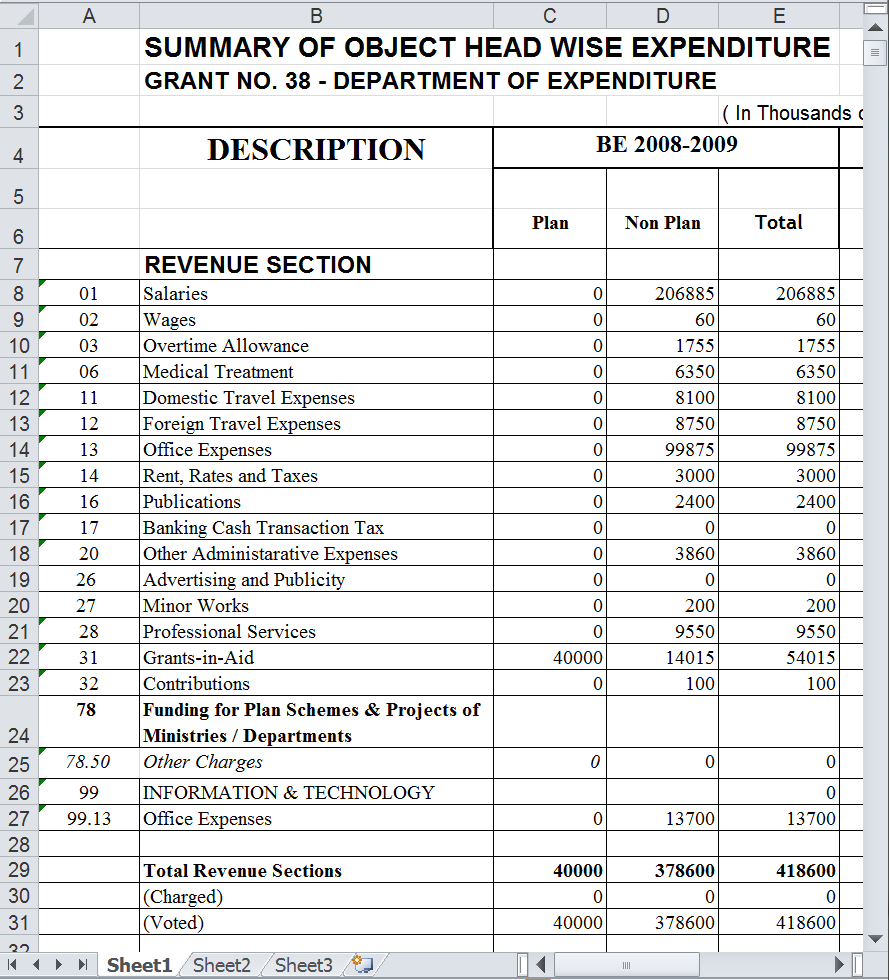Screen dimensions: 889x980
Task: Select column A header
Action: tap(89, 16)
